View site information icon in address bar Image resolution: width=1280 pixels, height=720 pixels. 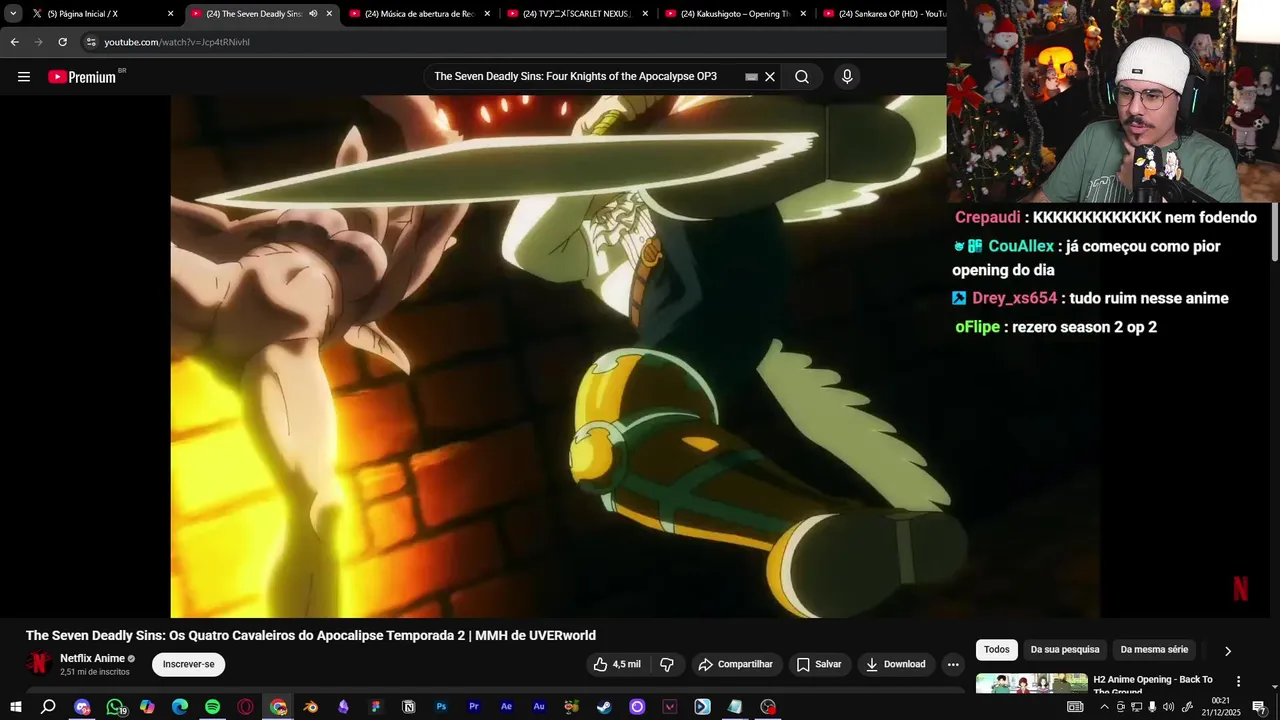point(91,42)
